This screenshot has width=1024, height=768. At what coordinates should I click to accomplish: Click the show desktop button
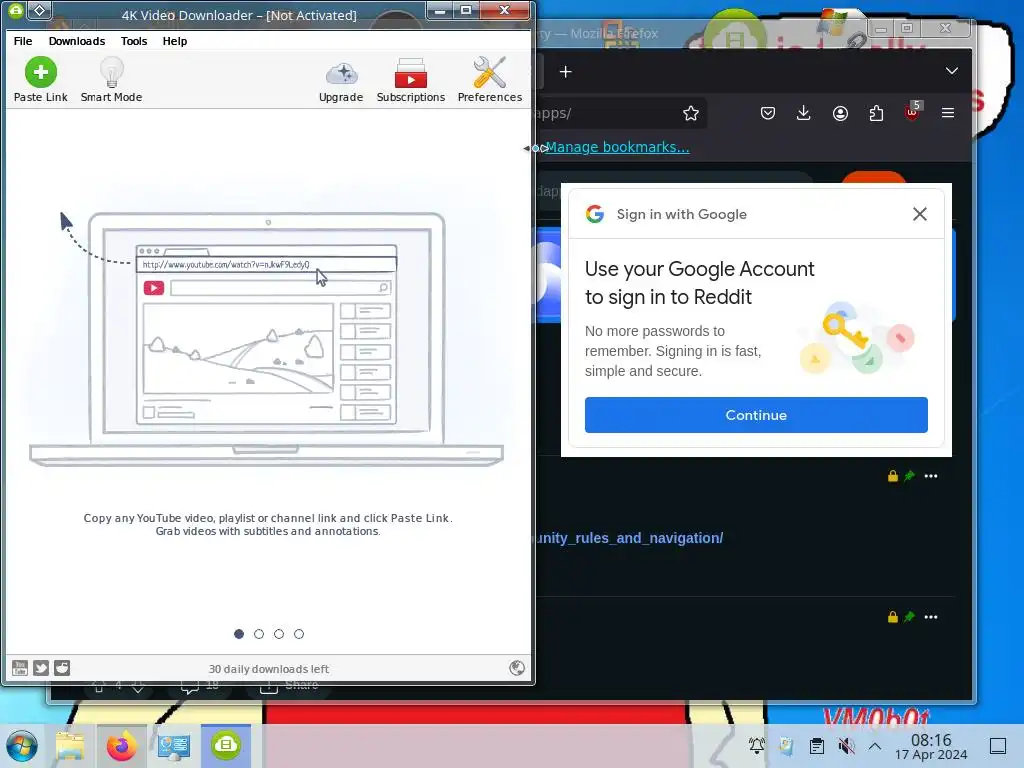tap(997, 746)
